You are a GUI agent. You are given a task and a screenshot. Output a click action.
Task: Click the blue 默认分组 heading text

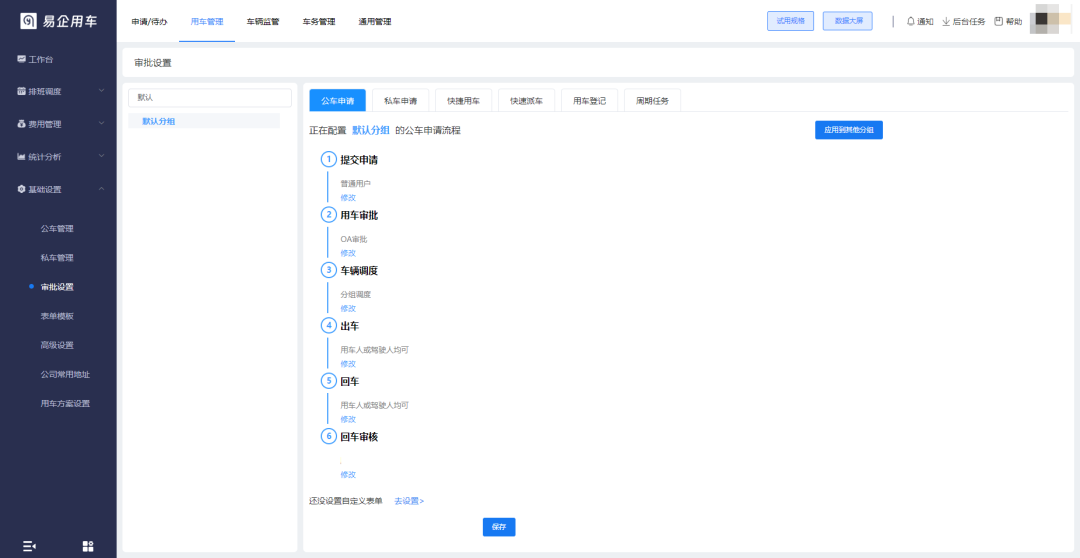(371, 130)
